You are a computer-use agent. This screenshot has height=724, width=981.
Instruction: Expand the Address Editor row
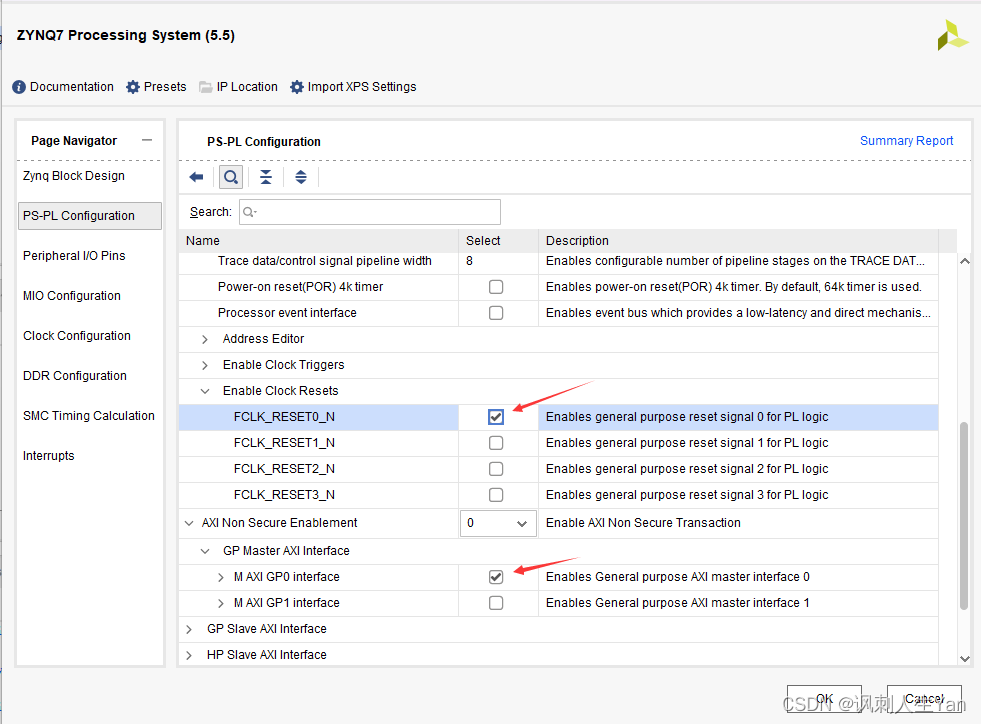pyautogui.click(x=205, y=339)
